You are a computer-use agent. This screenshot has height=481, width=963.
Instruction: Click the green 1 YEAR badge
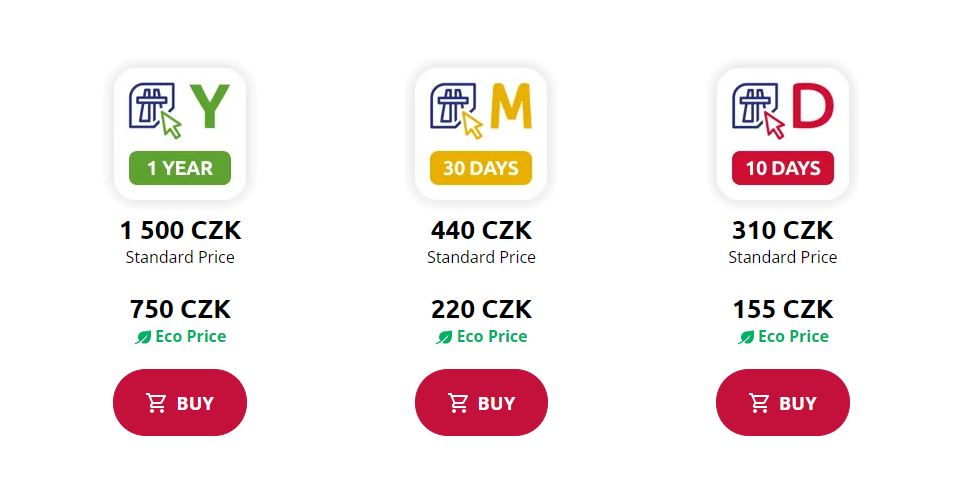click(x=180, y=168)
